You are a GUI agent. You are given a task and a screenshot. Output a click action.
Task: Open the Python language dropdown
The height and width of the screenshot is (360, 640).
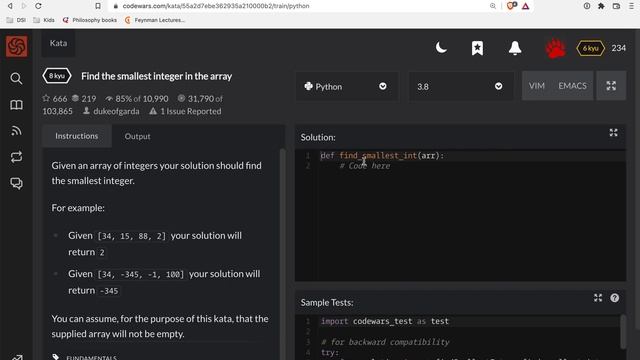coord(347,87)
